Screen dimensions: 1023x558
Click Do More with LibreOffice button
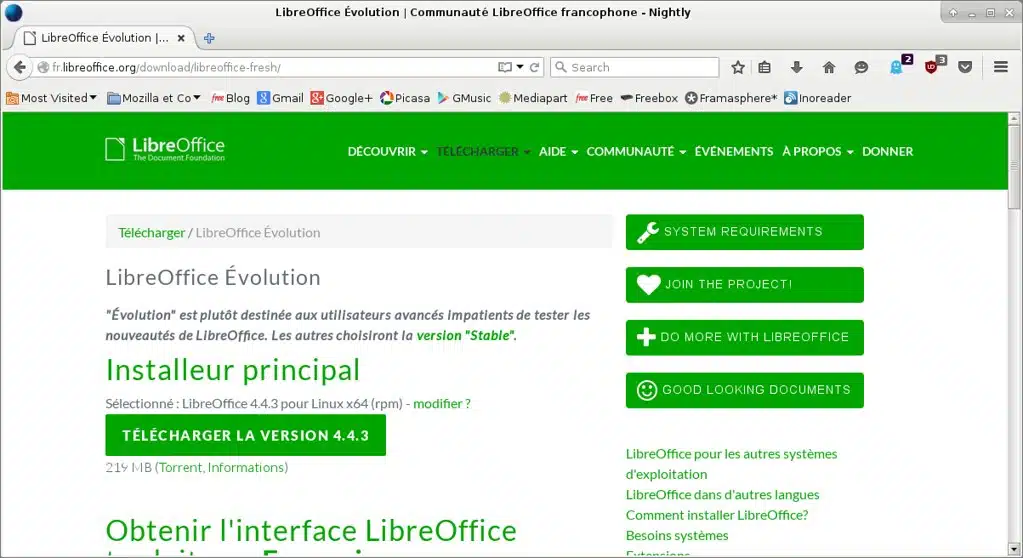click(744, 337)
